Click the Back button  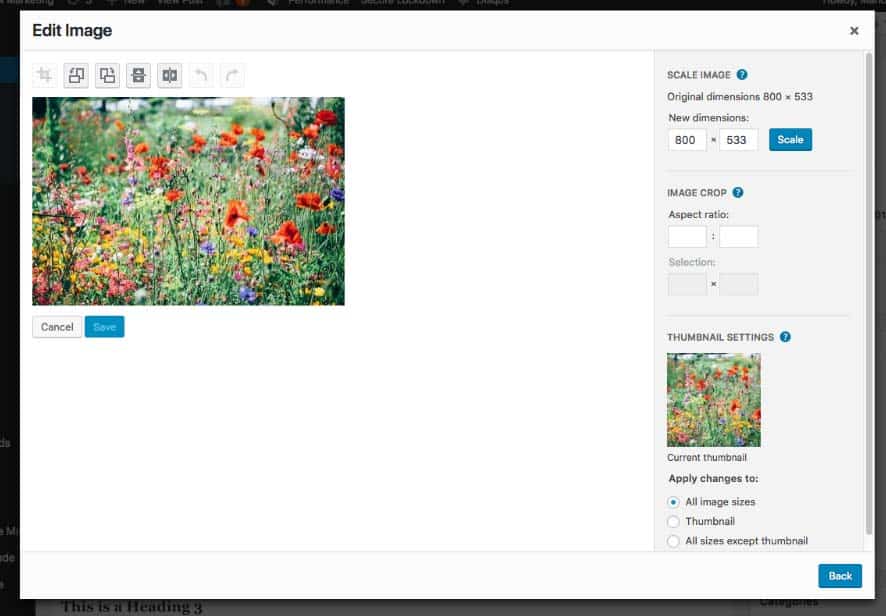click(x=839, y=576)
